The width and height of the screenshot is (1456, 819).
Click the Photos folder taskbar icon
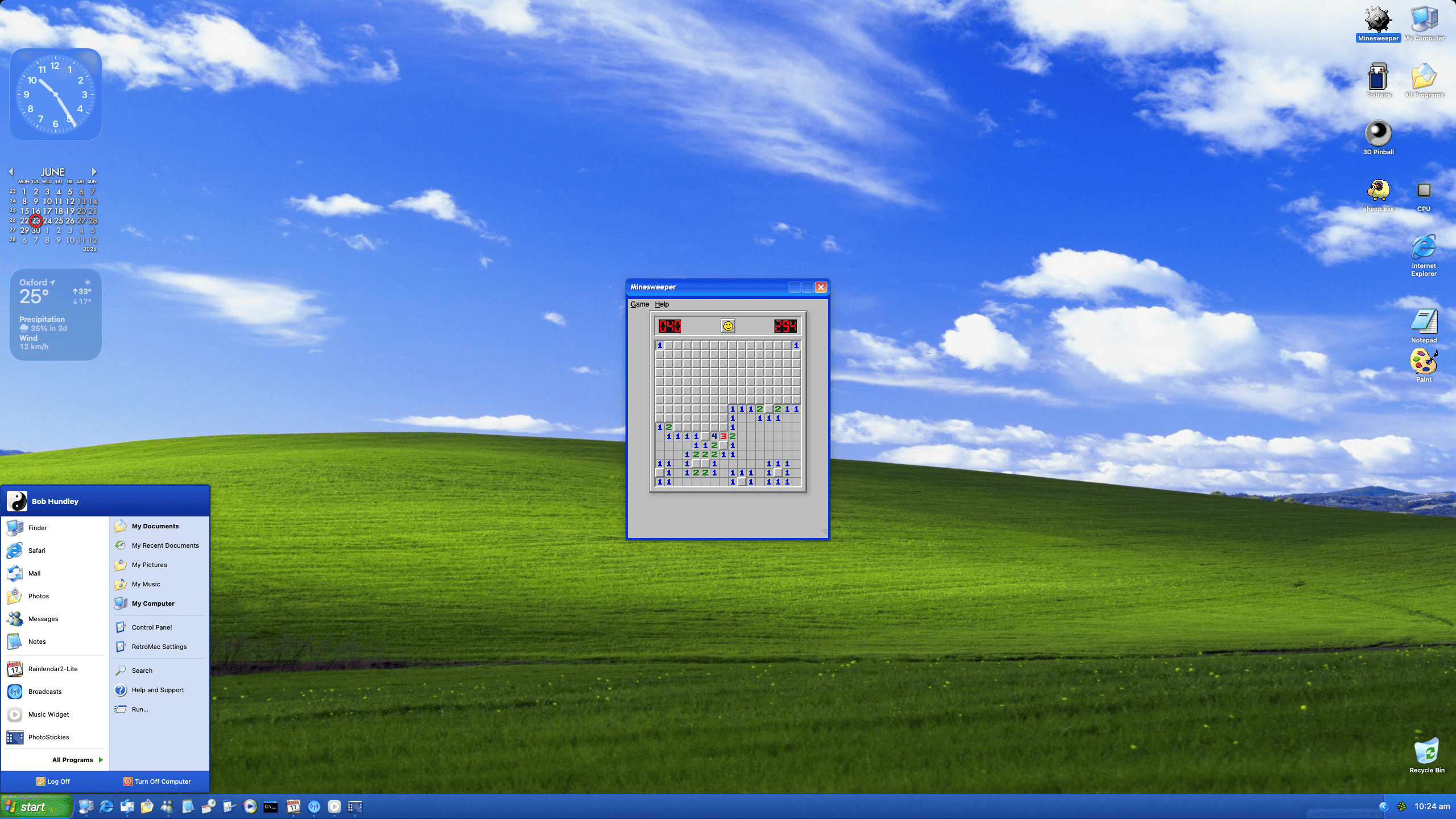pos(147,806)
